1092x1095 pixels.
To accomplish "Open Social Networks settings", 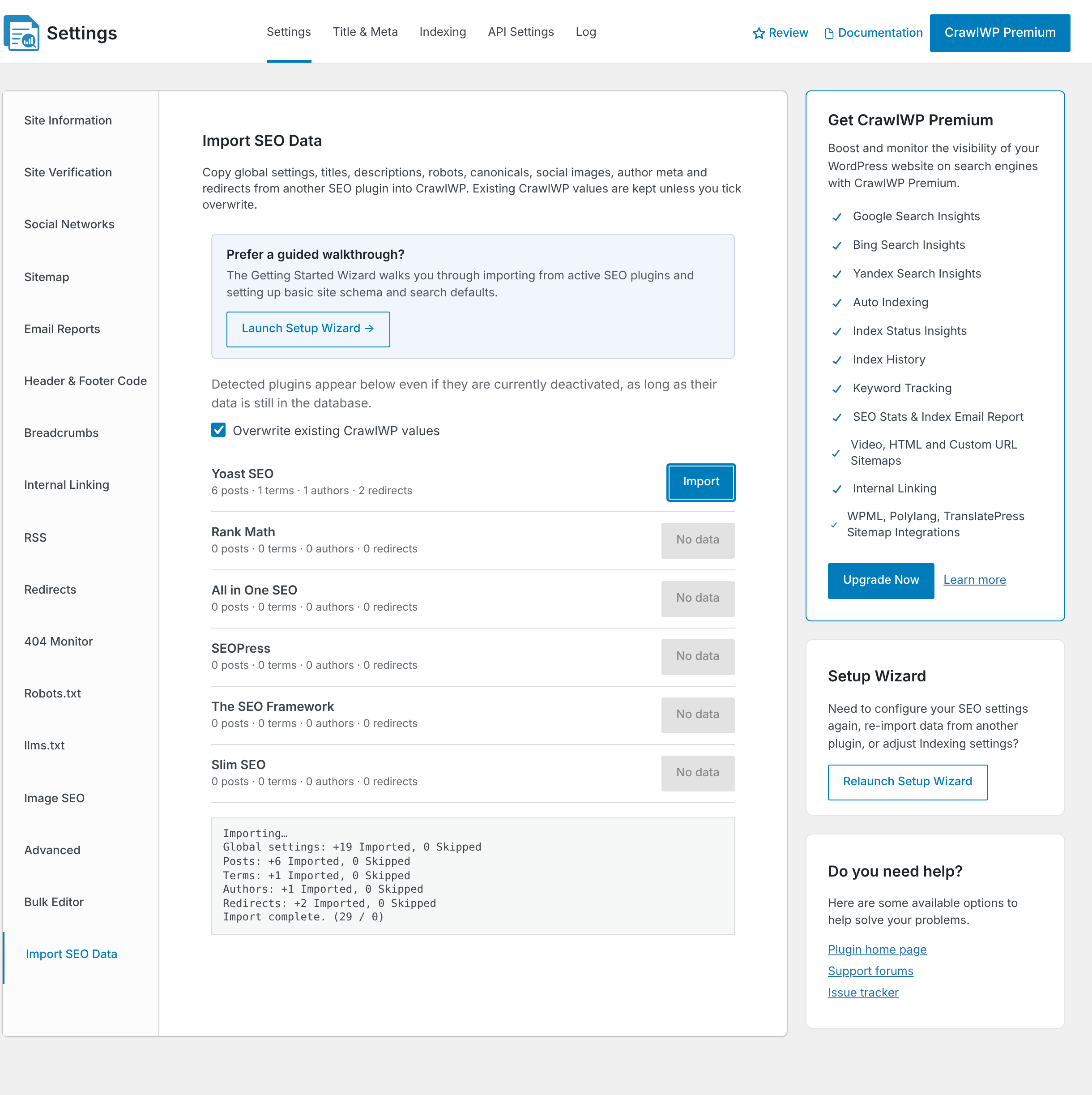I will (x=69, y=224).
